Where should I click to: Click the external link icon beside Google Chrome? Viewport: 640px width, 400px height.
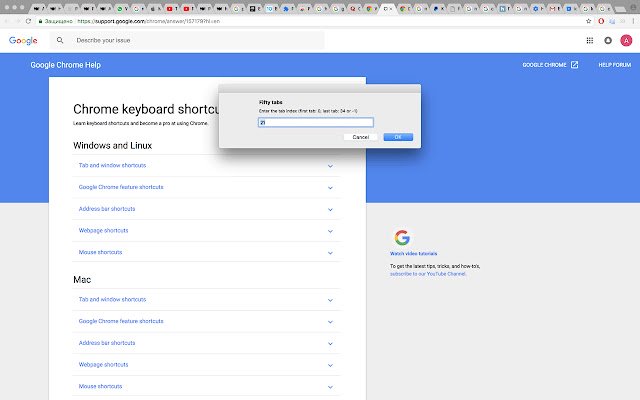click(574, 64)
